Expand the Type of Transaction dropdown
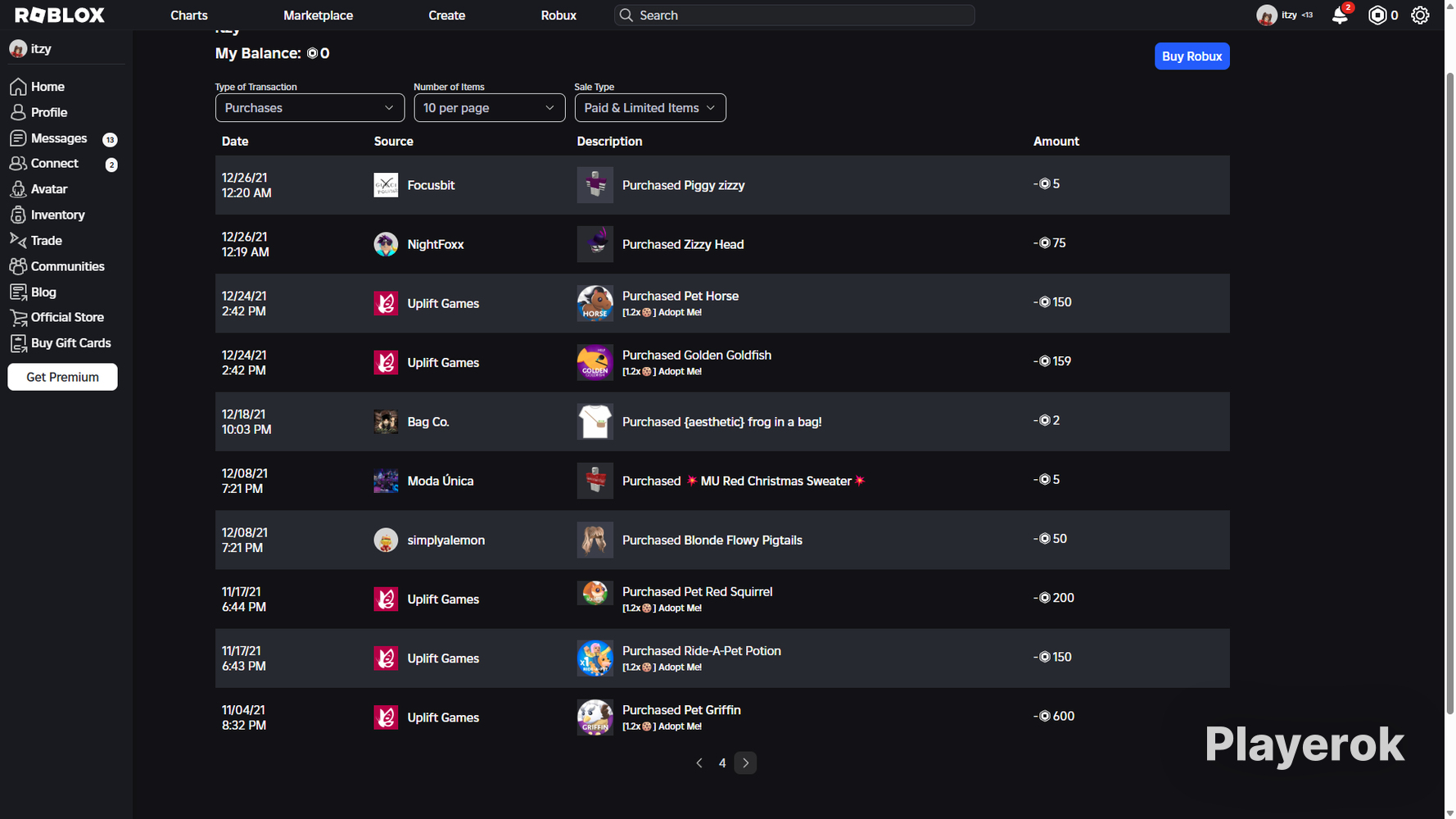The image size is (1456, 819). pyautogui.click(x=310, y=108)
